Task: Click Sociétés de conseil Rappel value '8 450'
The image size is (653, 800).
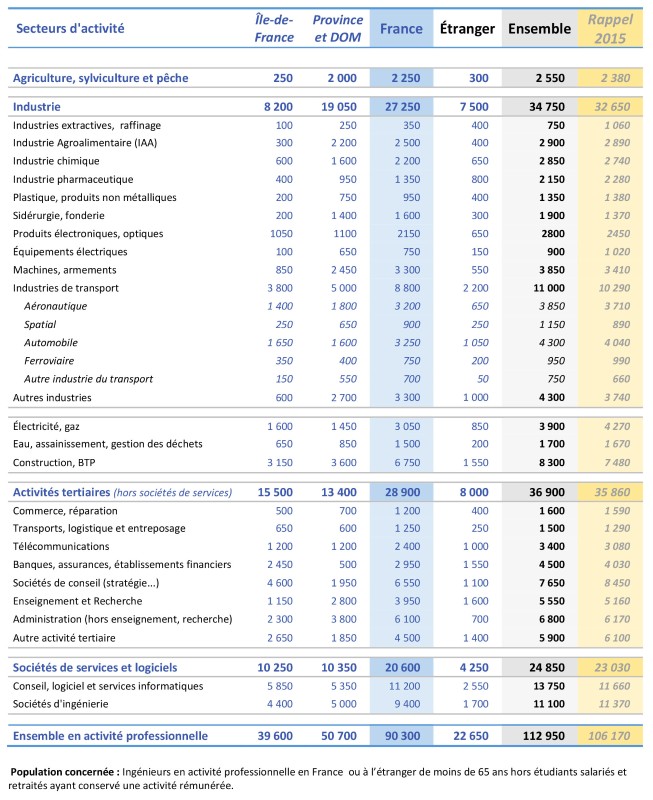Action: [x=617, y=583]
